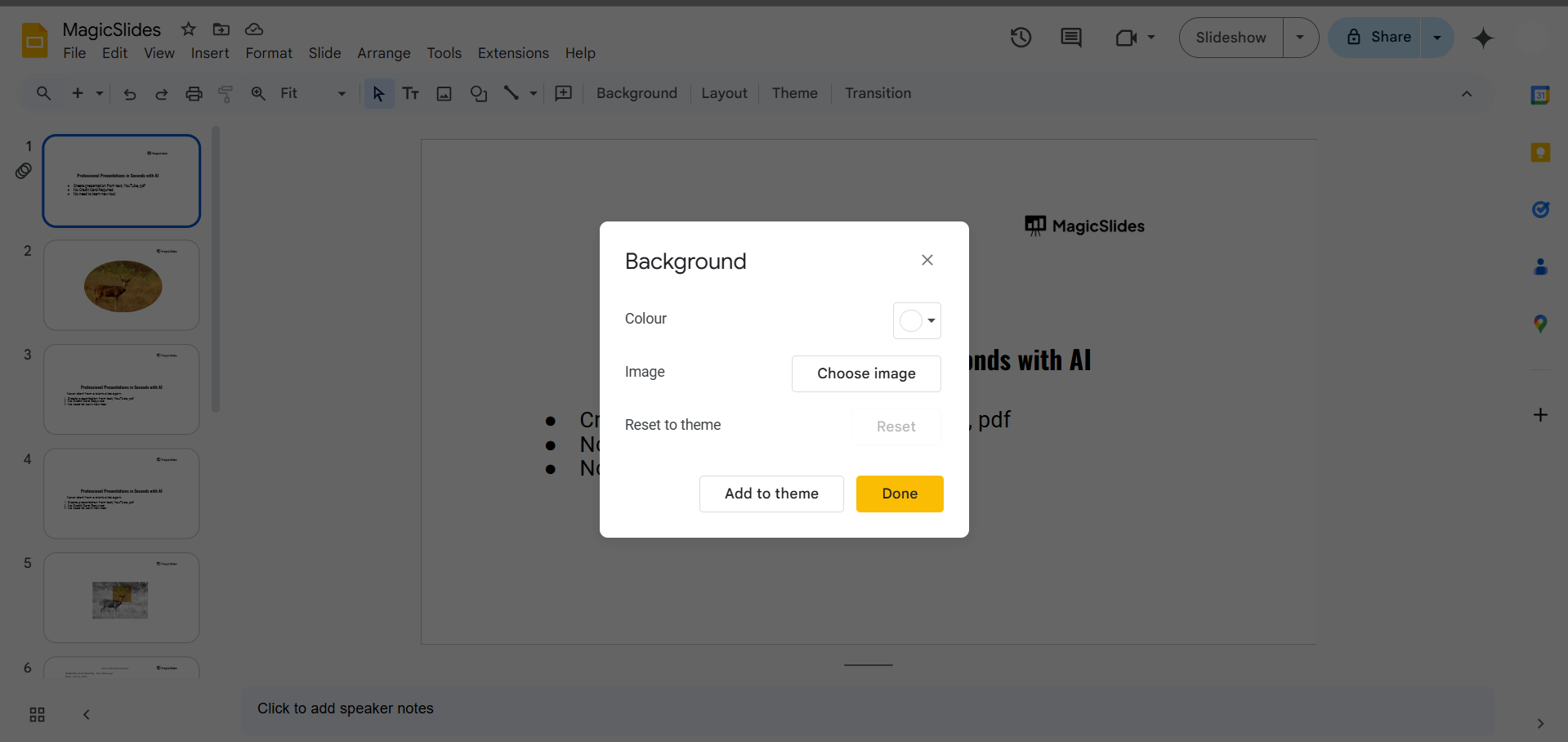Open Google Calendar side panel

coord(1540,95)
